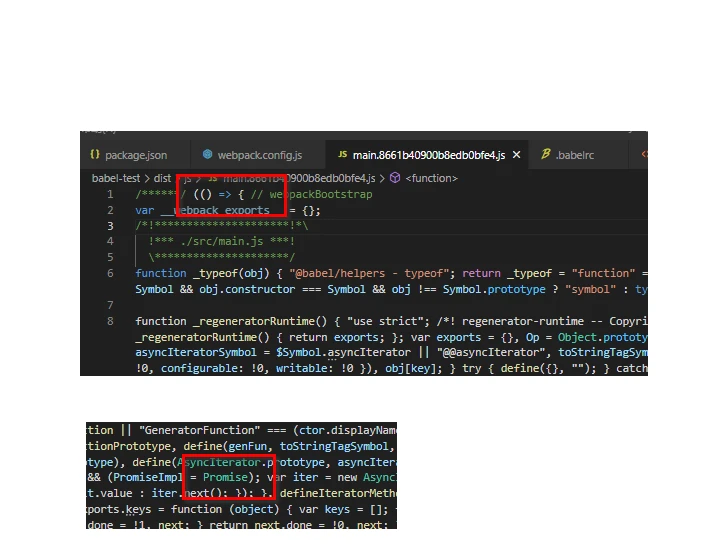The height and width of the screenshot is (558, 728).
Task: Click the JS icon on main tab
Action: (x=343, y=155)
